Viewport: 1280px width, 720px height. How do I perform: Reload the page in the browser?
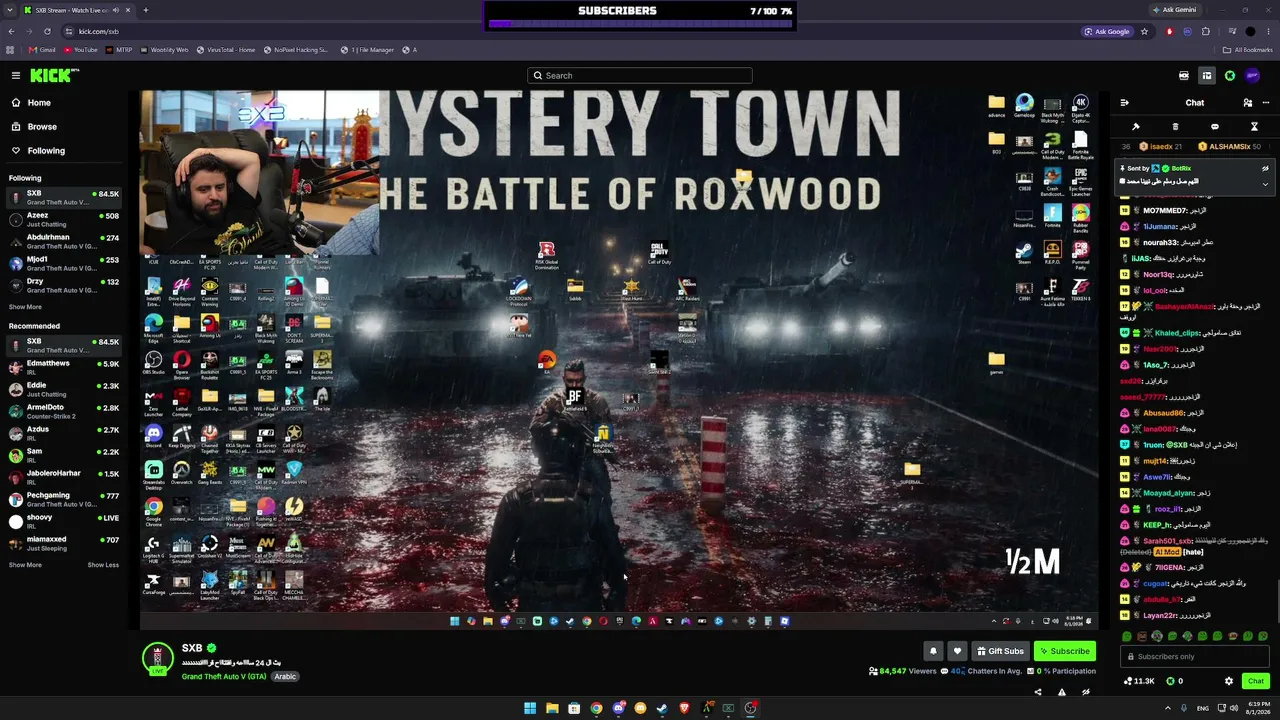tap(47, 31)
